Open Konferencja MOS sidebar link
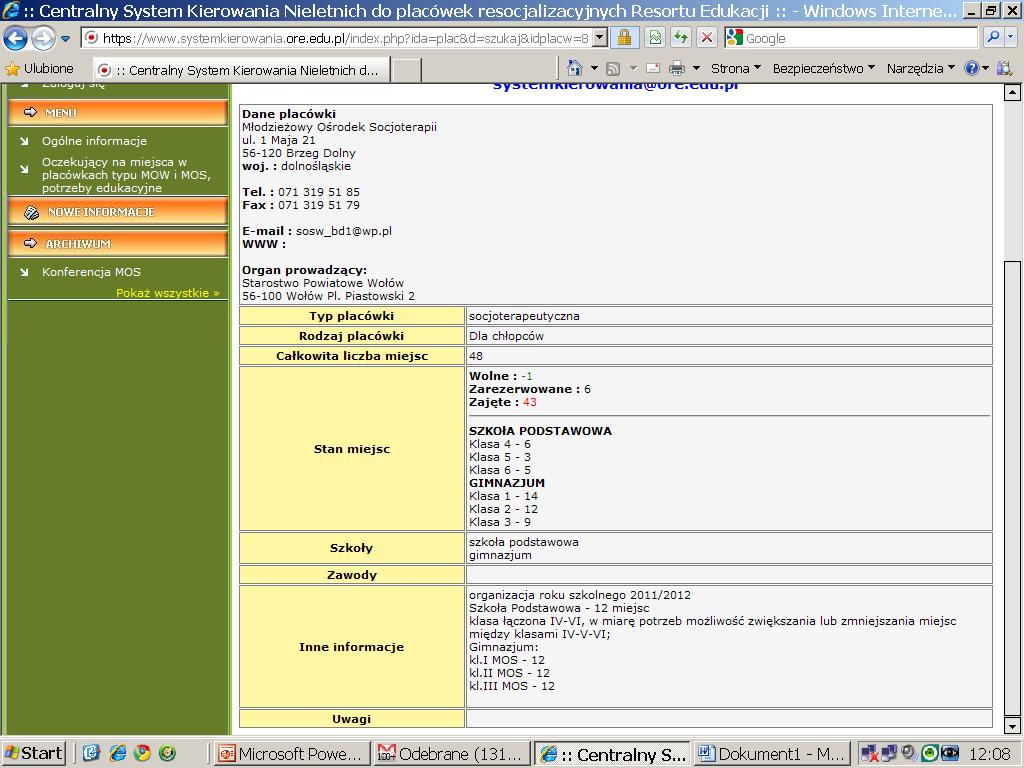This screenshot has width=1024, height=768. click(x=91, y=272)
